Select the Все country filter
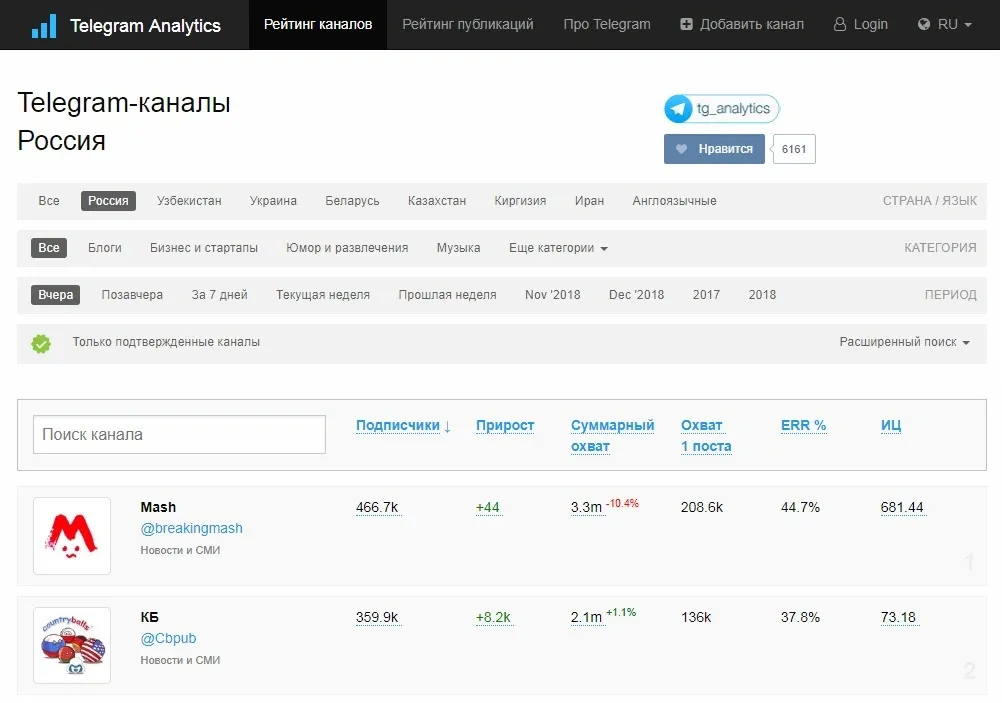Screen dimensions: 1002x703 pyautogui.click(x=49, y=201)
